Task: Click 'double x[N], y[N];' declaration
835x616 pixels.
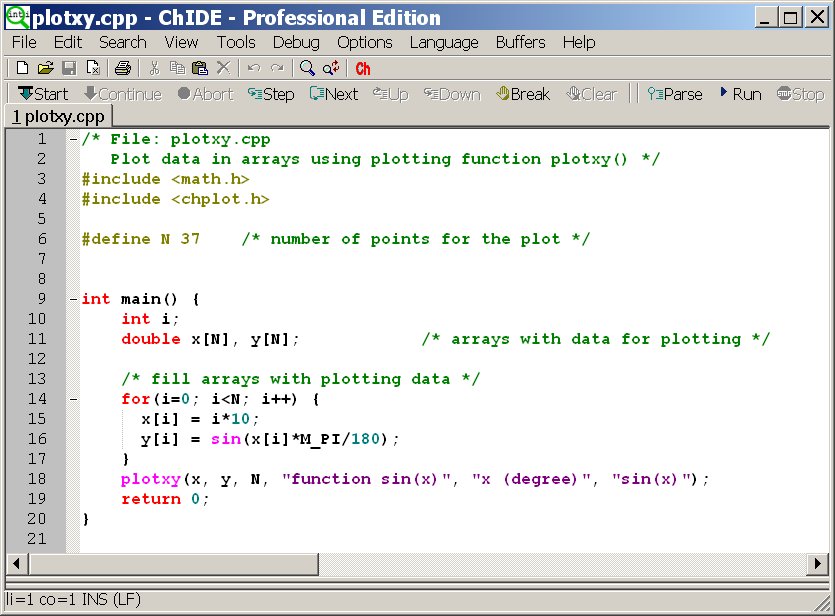Action: (x=210, y=339)
